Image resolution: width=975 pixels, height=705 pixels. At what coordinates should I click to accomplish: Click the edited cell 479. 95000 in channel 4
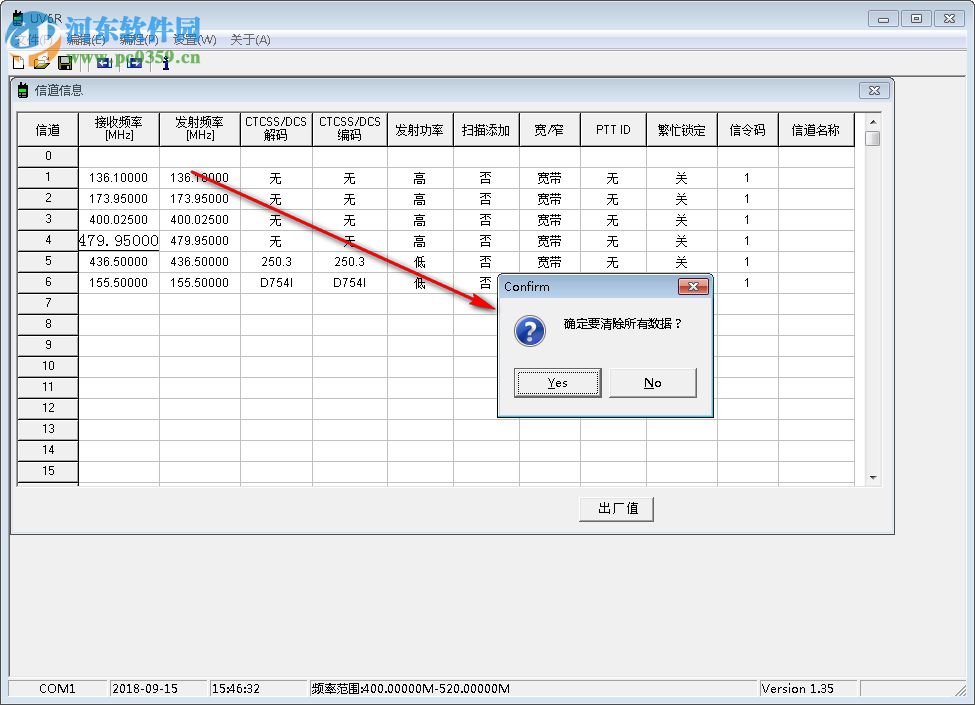pyautogui.click(x=119, y=241)
